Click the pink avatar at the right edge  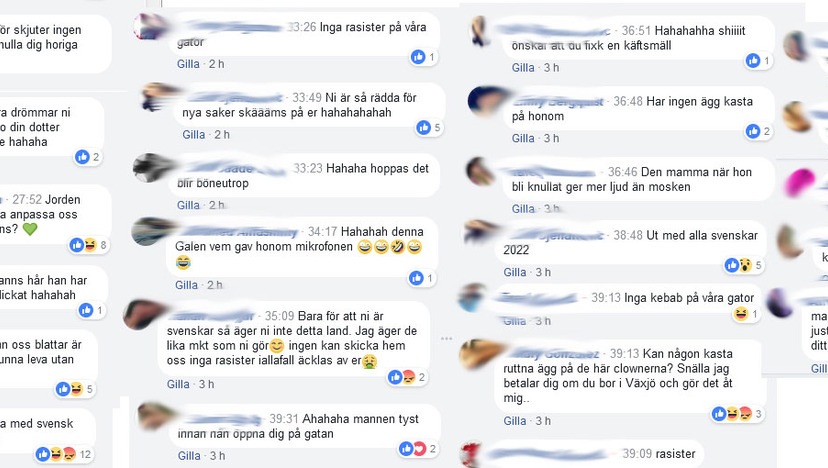[801, 182]
